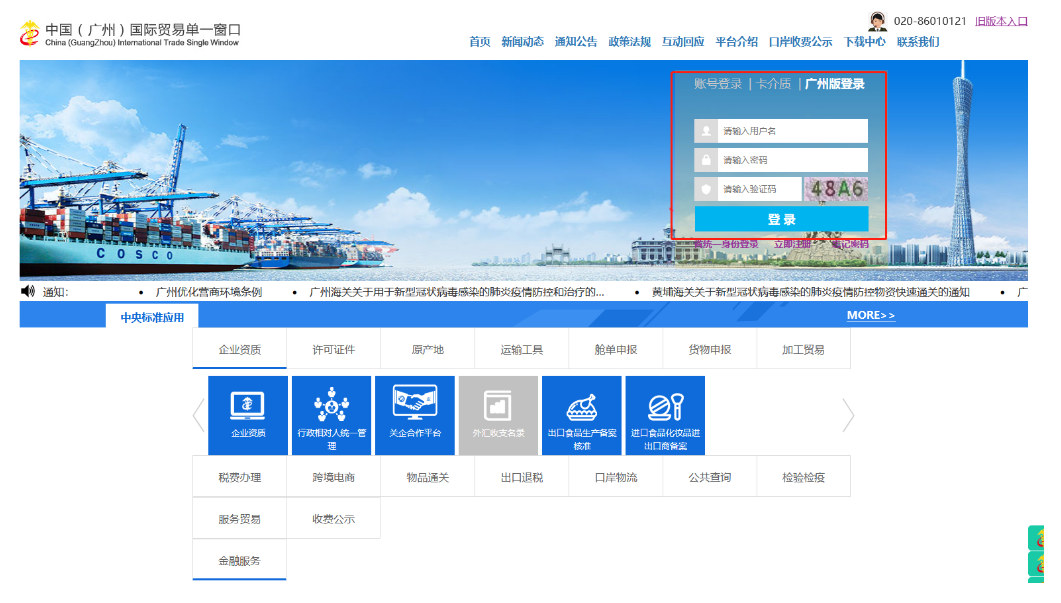Select the 原产地 category tab
Viewport: 1061px width, 603px height.
[428, 349]
